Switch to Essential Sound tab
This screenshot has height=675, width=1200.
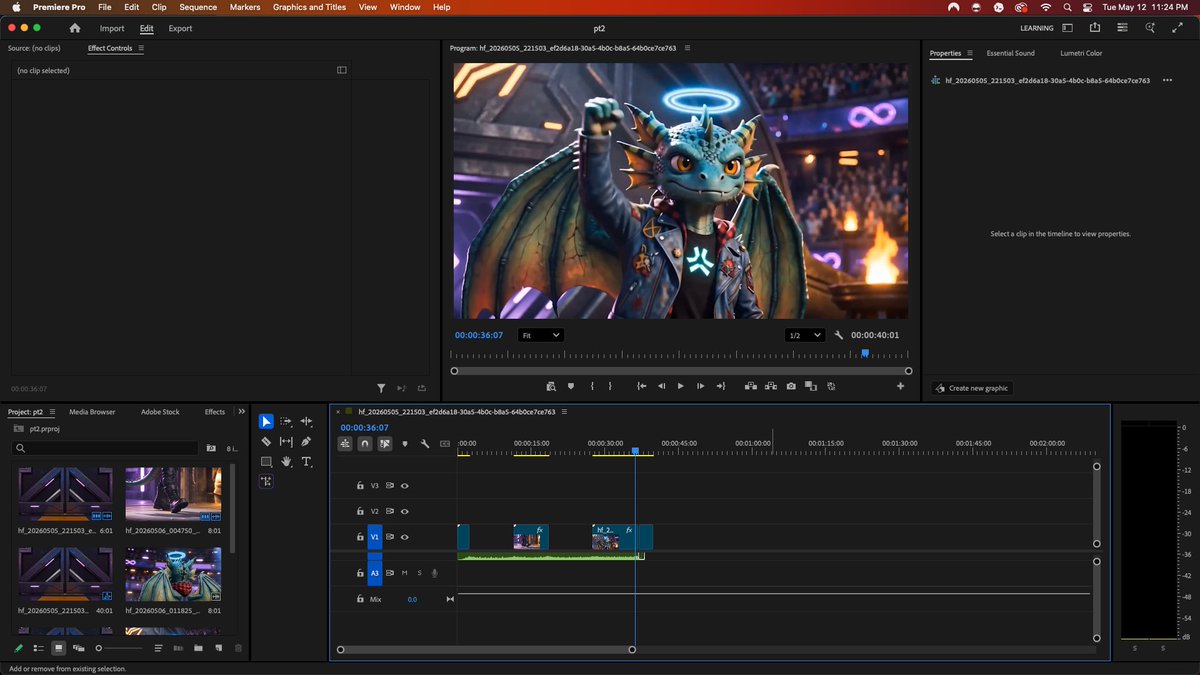[x=1011, y=53]
